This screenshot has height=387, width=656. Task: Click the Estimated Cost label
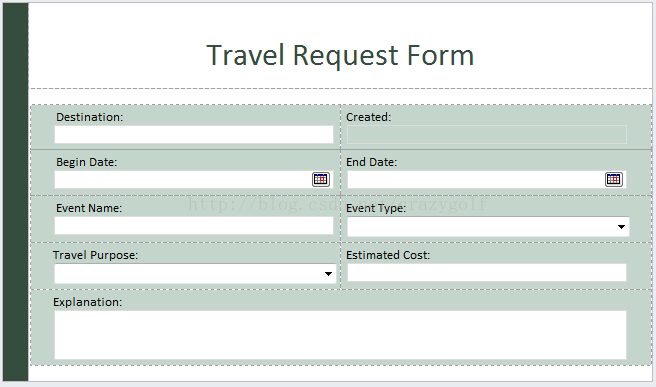pyautogui.click(x=388, y=255)
